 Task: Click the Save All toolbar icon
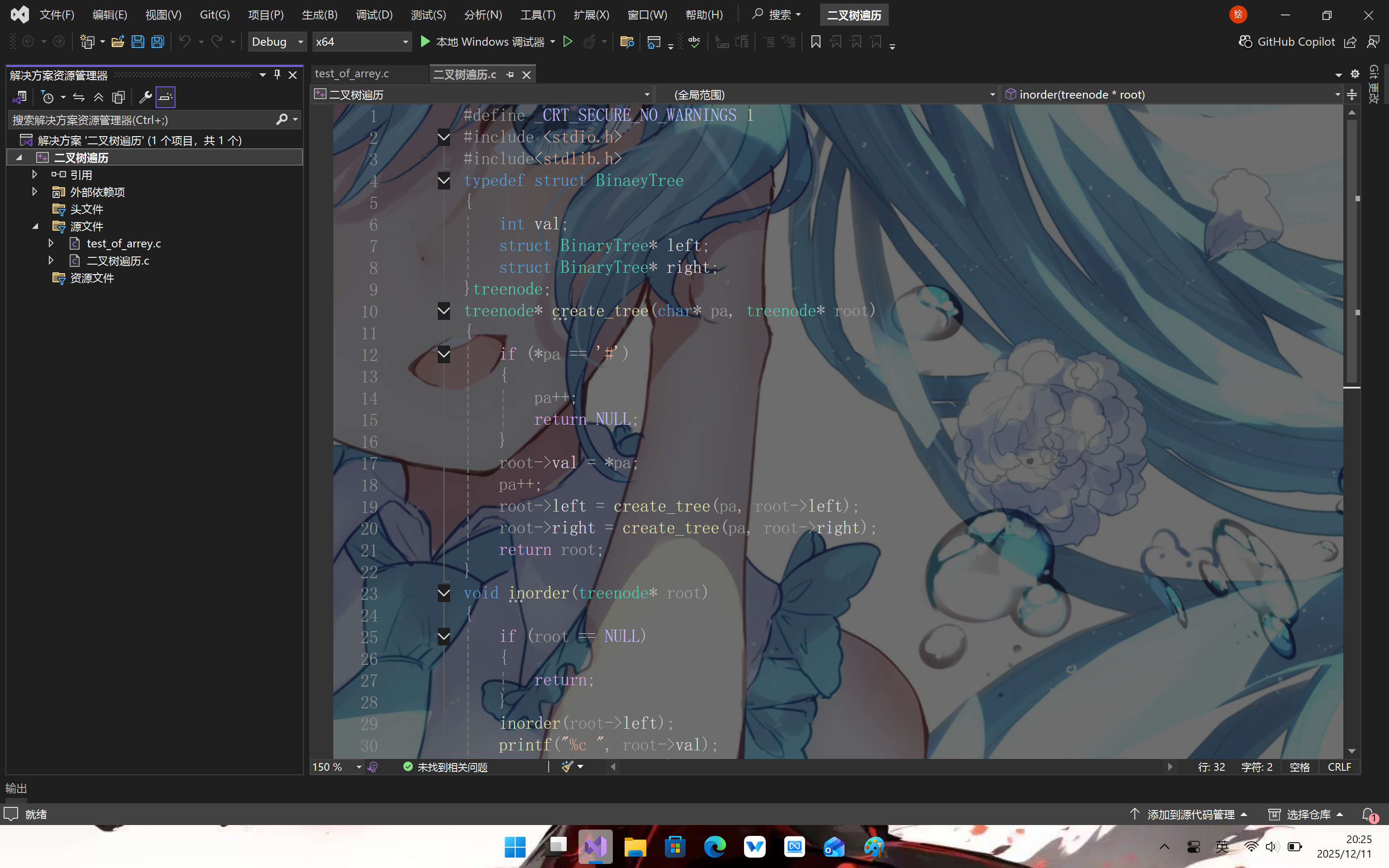point(157,41)
